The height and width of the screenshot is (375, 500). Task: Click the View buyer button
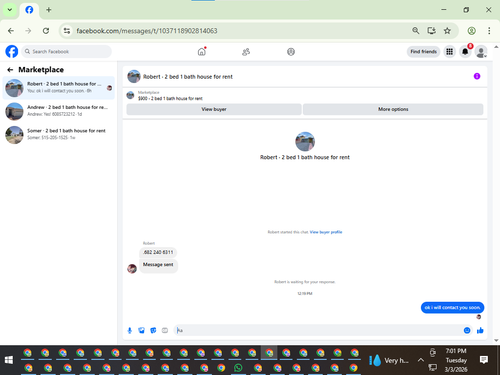click(x=214, y=109)
